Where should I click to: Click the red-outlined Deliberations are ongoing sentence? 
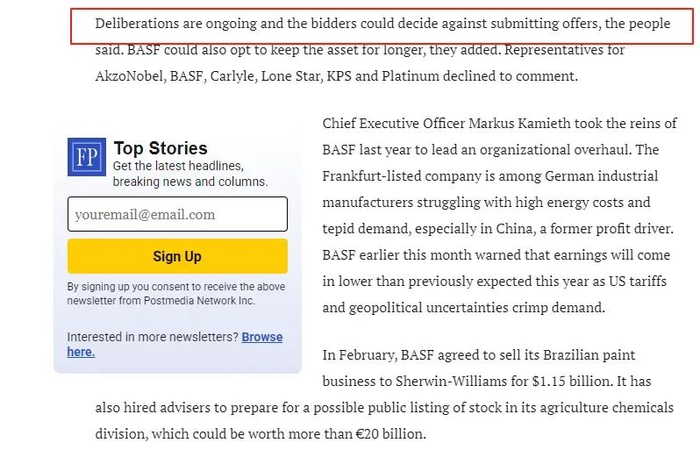tap(382, 25)
